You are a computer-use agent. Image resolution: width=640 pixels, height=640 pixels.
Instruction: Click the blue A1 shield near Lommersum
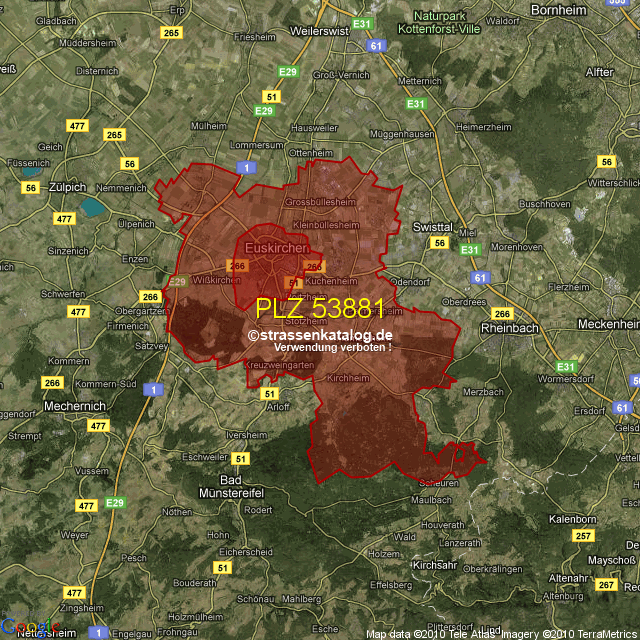[246, 168]
